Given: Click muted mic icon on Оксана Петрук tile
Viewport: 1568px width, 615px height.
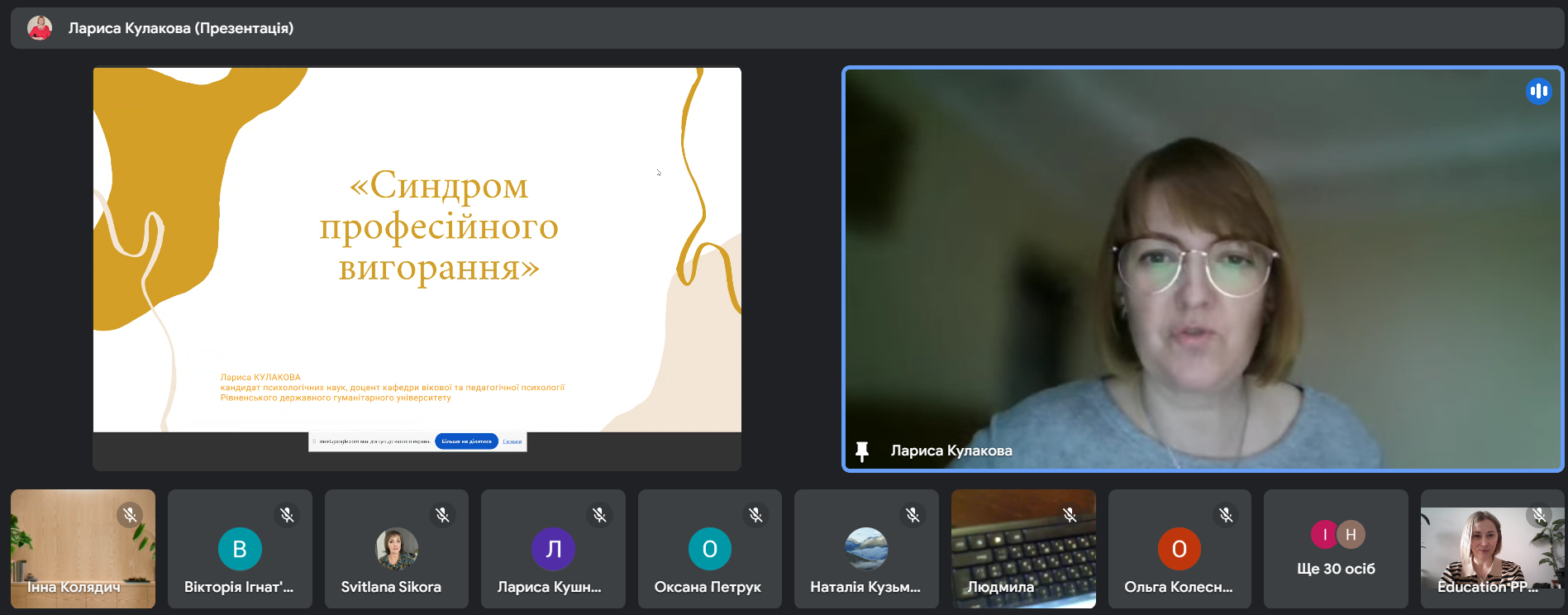Looking at the screenshot, I should (x=755, y=515).
